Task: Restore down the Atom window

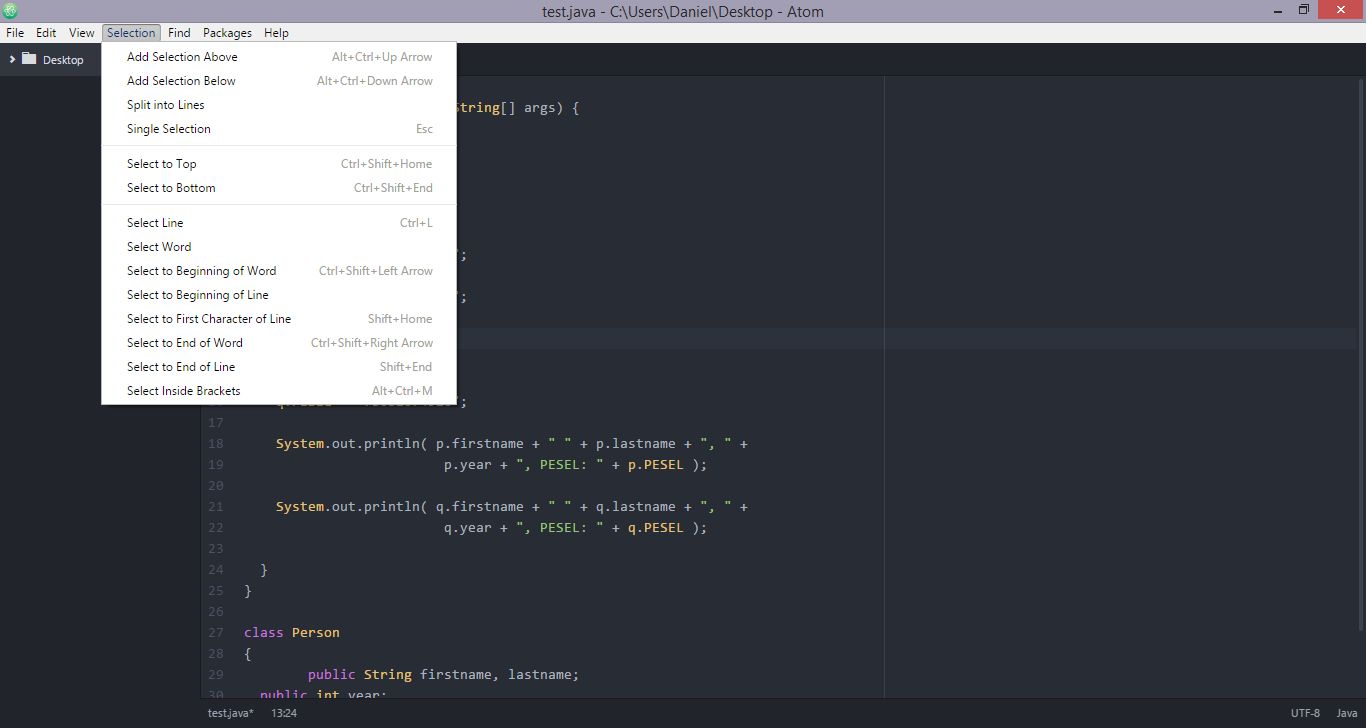Action: coord(1303,10)
